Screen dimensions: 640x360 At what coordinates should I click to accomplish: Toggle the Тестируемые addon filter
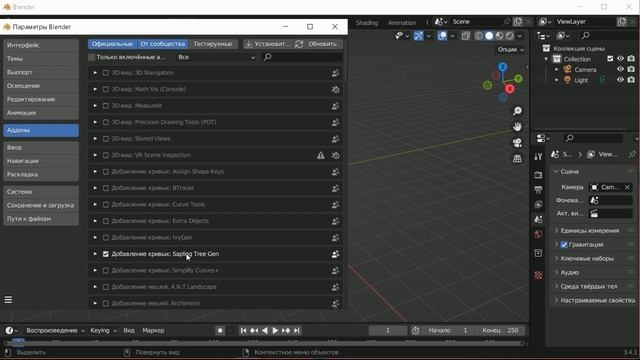pos(213,44)
